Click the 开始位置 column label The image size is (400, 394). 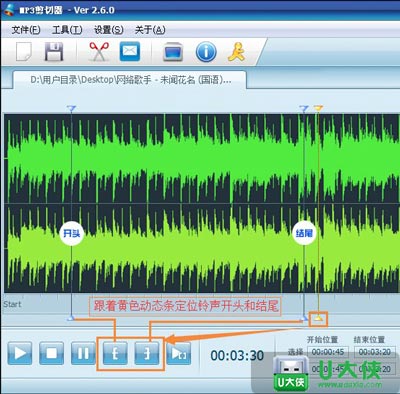pos(322,339)
